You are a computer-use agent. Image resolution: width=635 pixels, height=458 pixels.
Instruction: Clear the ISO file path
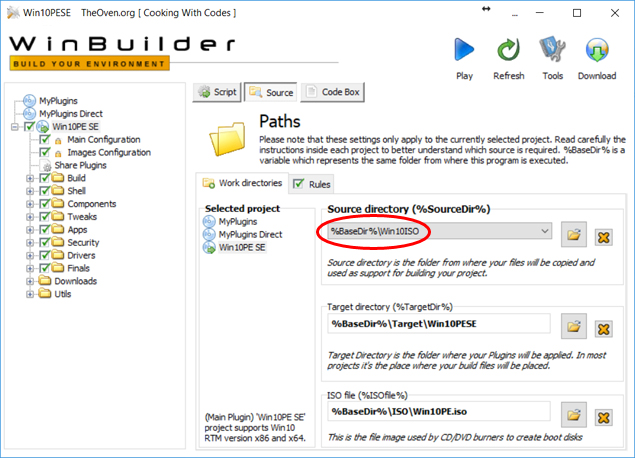point(603,418)
